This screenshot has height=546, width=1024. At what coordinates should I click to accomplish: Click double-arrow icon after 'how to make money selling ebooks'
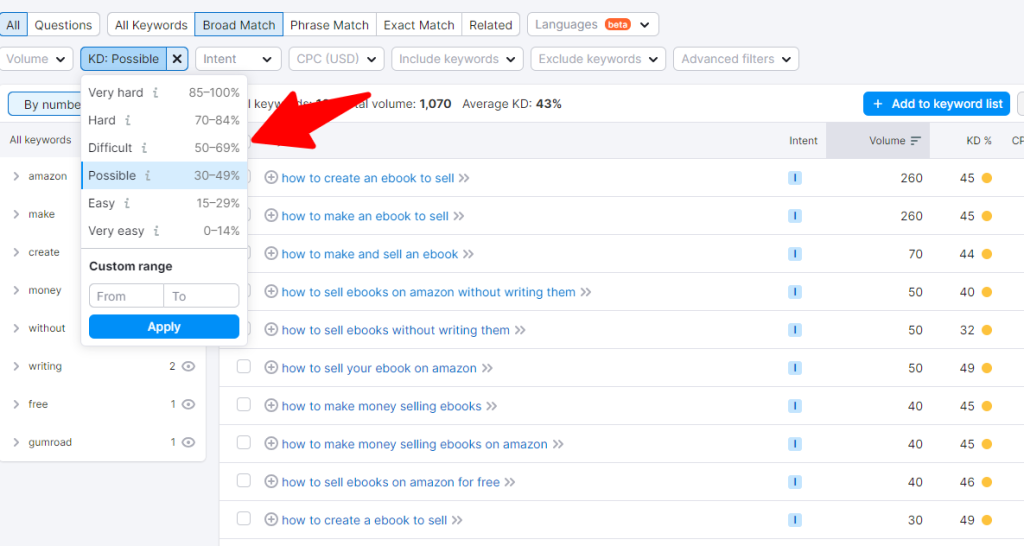click(491, 406)
